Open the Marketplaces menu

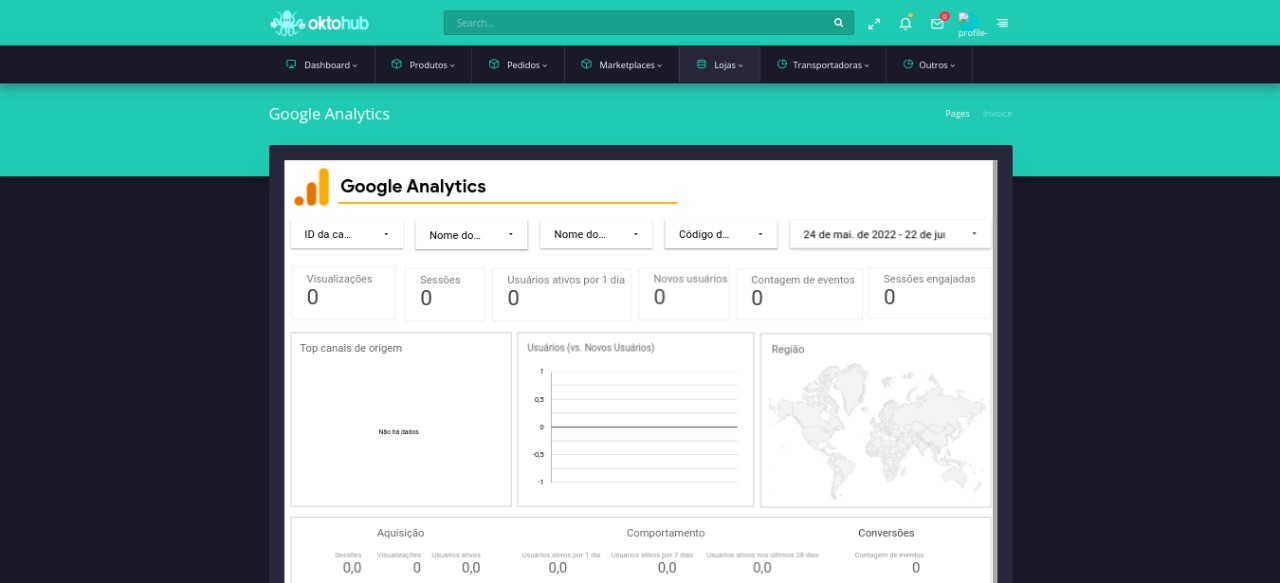point(621,65)
